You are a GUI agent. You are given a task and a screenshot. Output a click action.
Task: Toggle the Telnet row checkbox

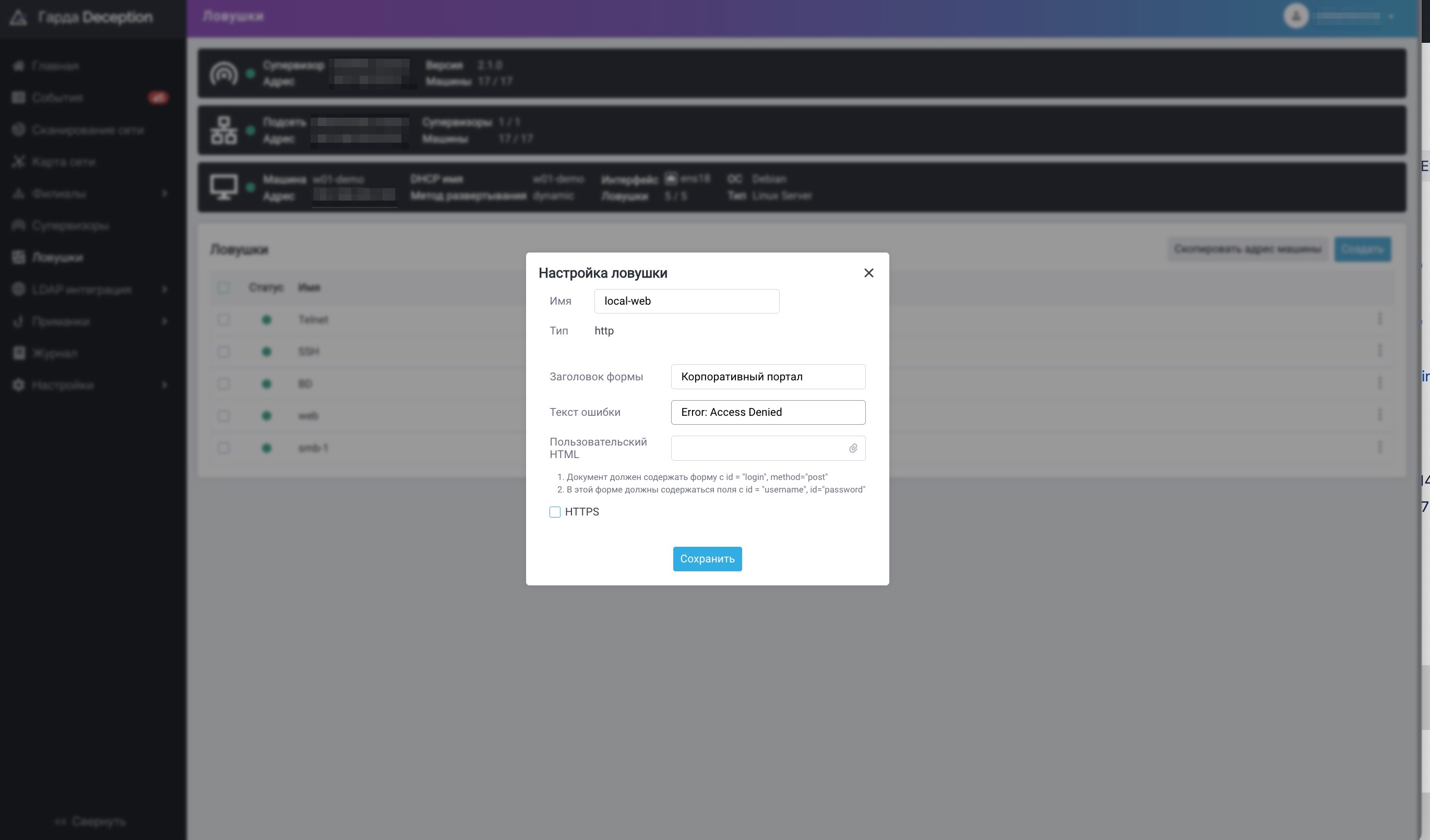pyautogui.click(x=223, y=320)
